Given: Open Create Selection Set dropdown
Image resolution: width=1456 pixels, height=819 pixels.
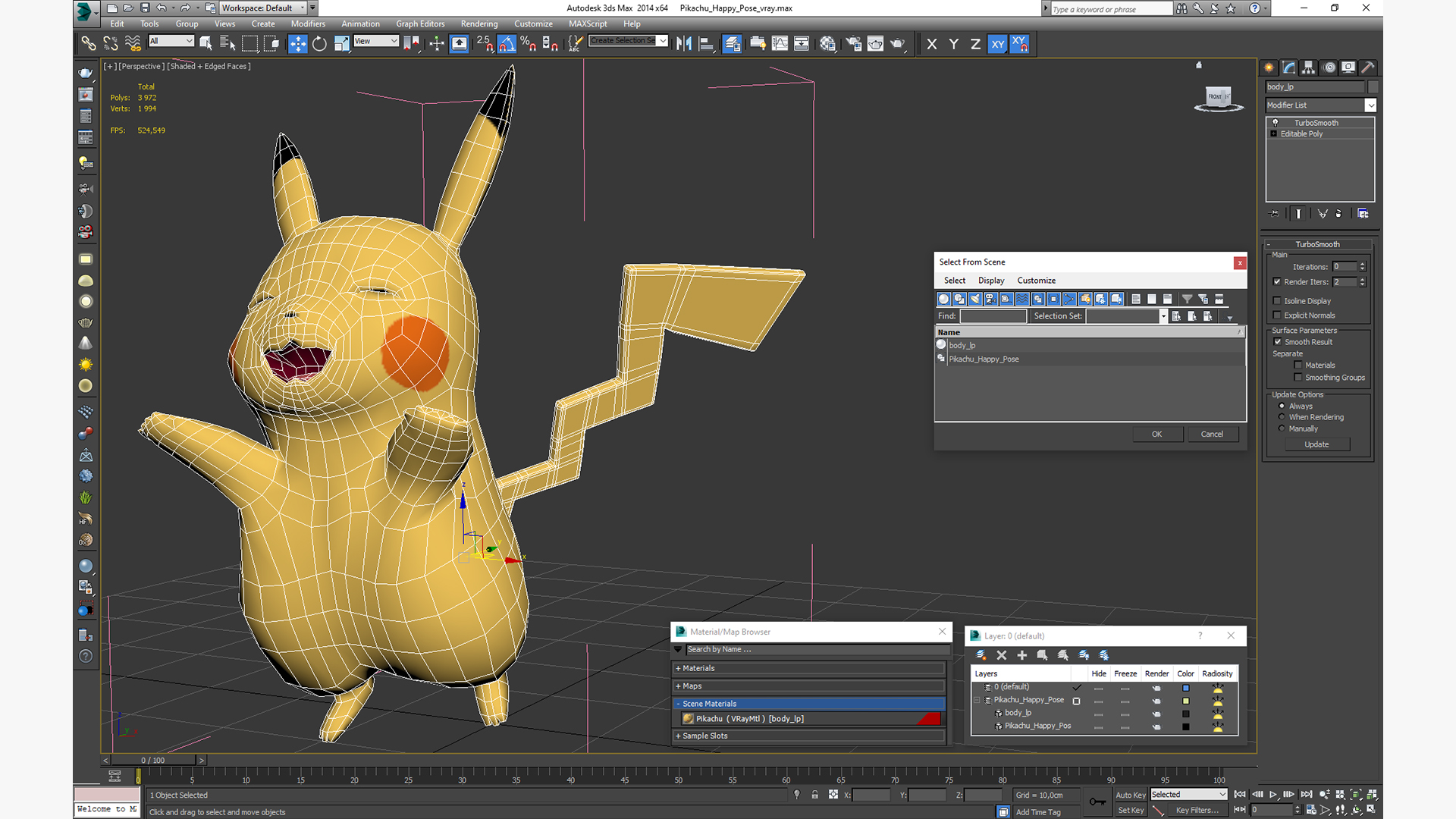Looking at the screenshot, I should click(629, 41).
